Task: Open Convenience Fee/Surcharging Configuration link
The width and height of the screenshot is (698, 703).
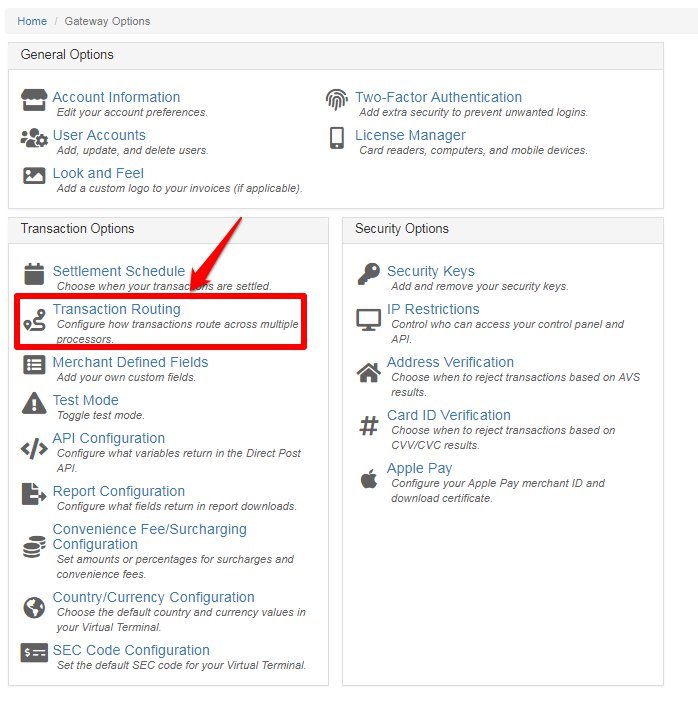Action: (x=149, y=537)
